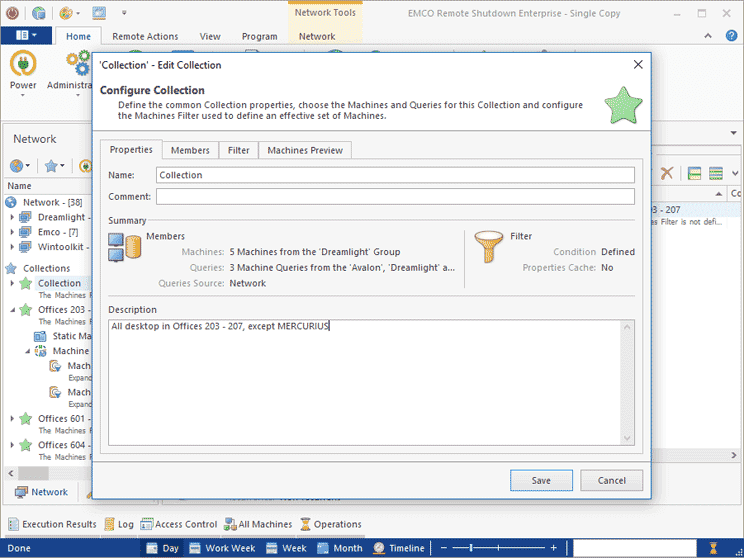Click zoom out minus button in status bar

[x=444, y=548]
